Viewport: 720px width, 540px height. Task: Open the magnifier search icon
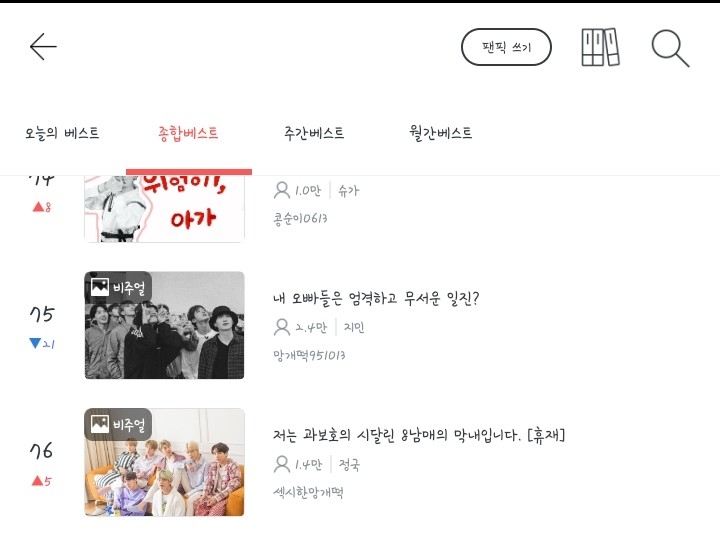tap(670, 48)
